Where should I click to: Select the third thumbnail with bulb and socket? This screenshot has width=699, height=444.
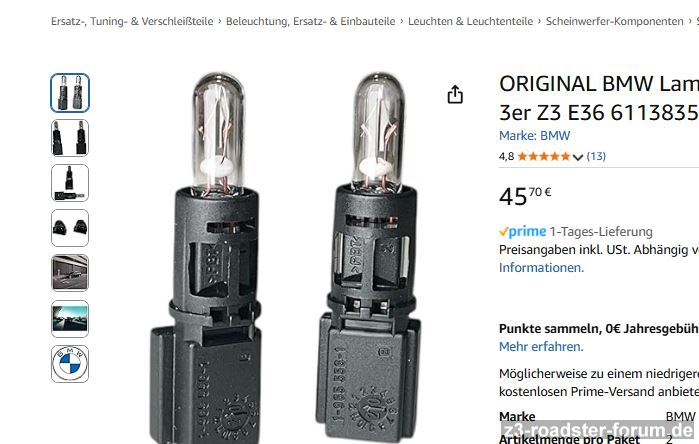[70, 183]
